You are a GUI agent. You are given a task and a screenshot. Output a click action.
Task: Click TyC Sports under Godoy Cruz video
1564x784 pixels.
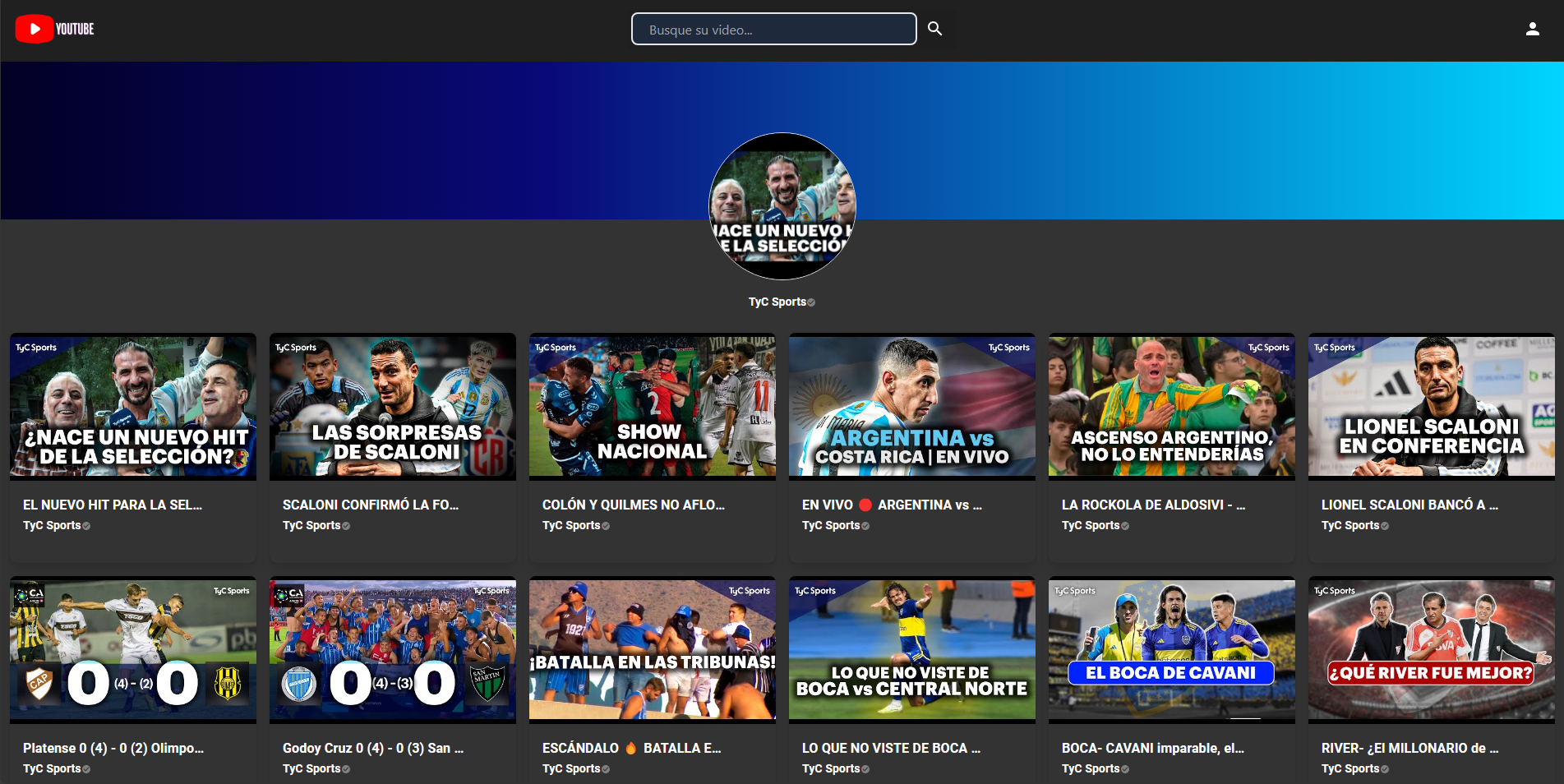click(311, 768)
